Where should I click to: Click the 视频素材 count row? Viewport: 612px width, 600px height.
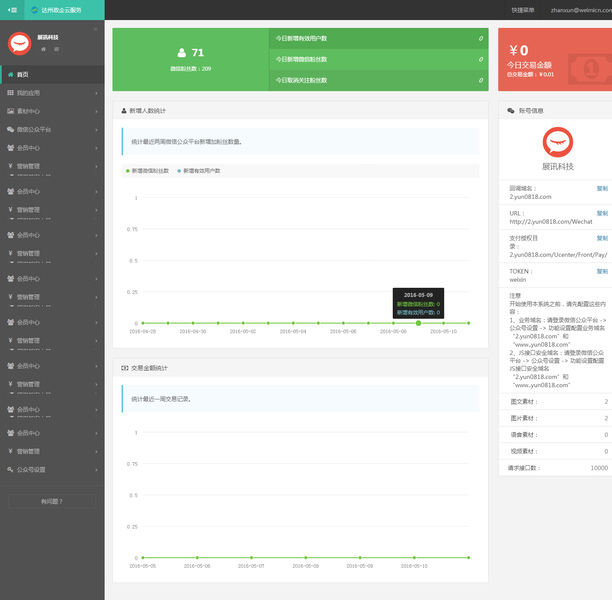[555, 452]
